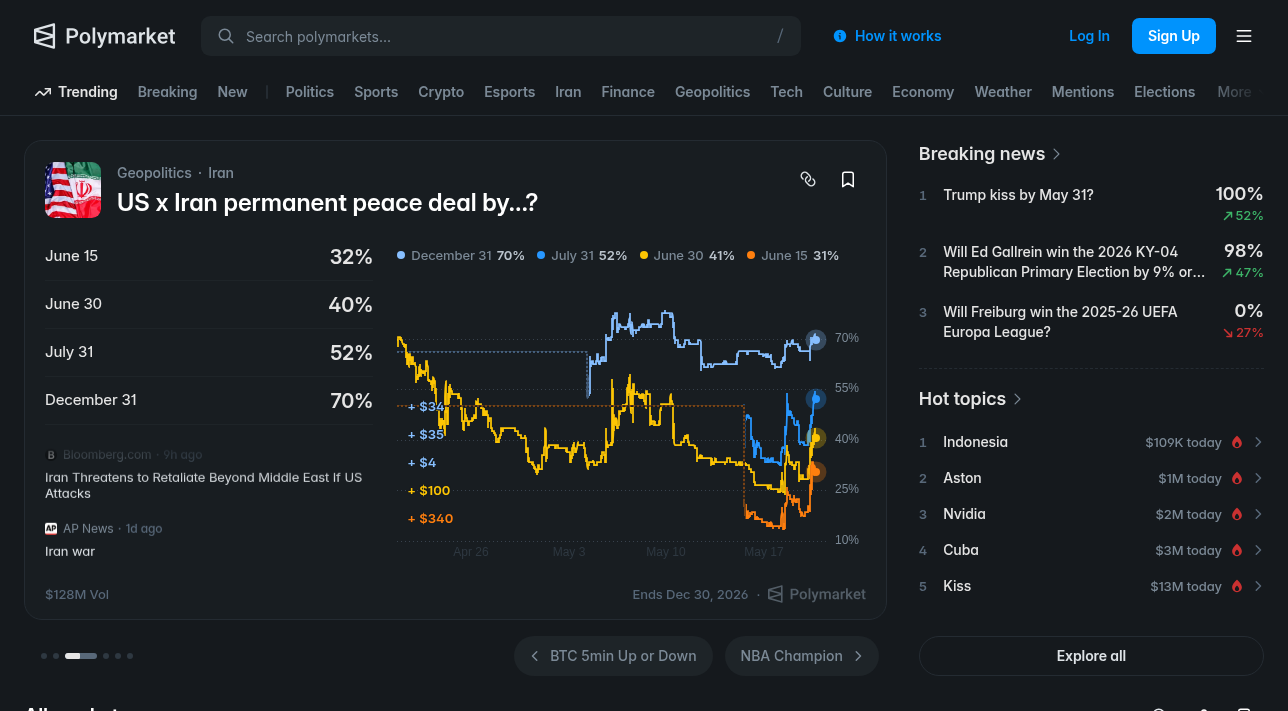The image size is (1288, 711).
Task: Focus the Search polymarkets field
Action: coord(501,36)
